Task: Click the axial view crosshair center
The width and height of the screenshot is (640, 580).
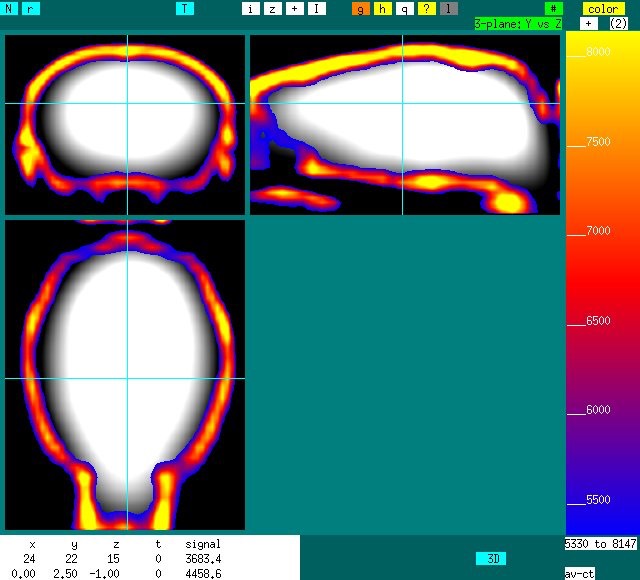Action: (127, 378)
